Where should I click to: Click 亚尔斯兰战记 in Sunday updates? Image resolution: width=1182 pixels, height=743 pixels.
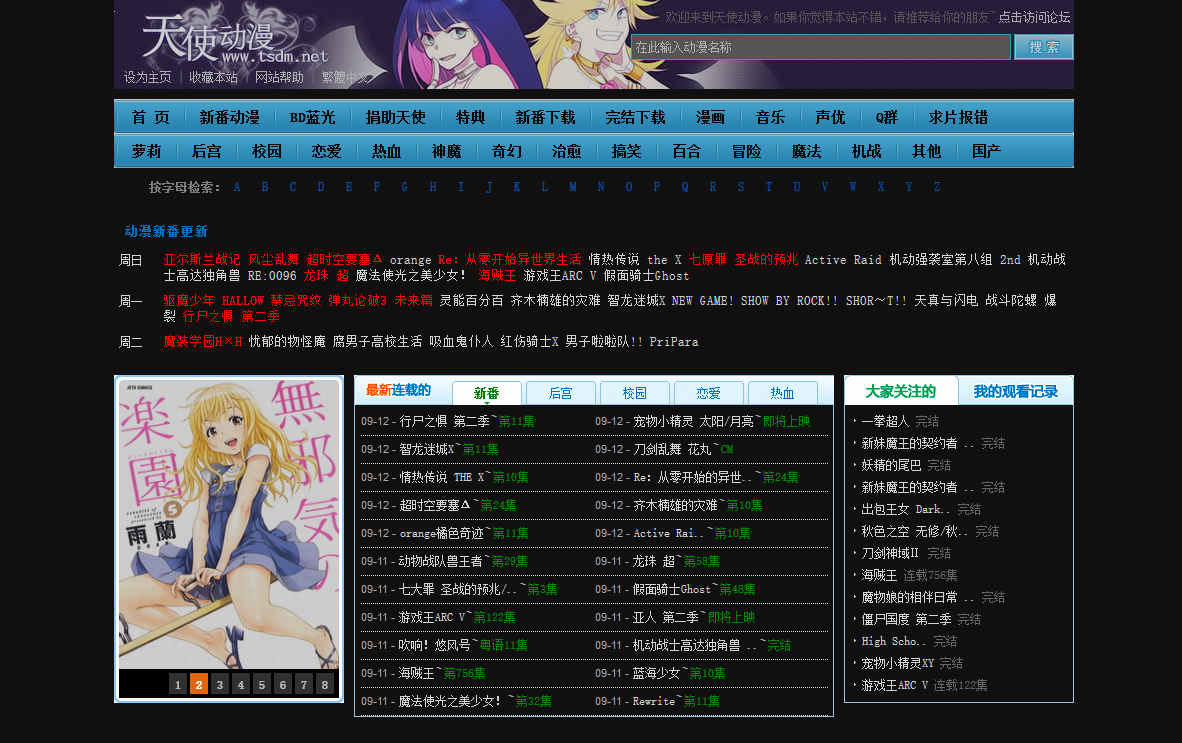[x=202, y=259]
